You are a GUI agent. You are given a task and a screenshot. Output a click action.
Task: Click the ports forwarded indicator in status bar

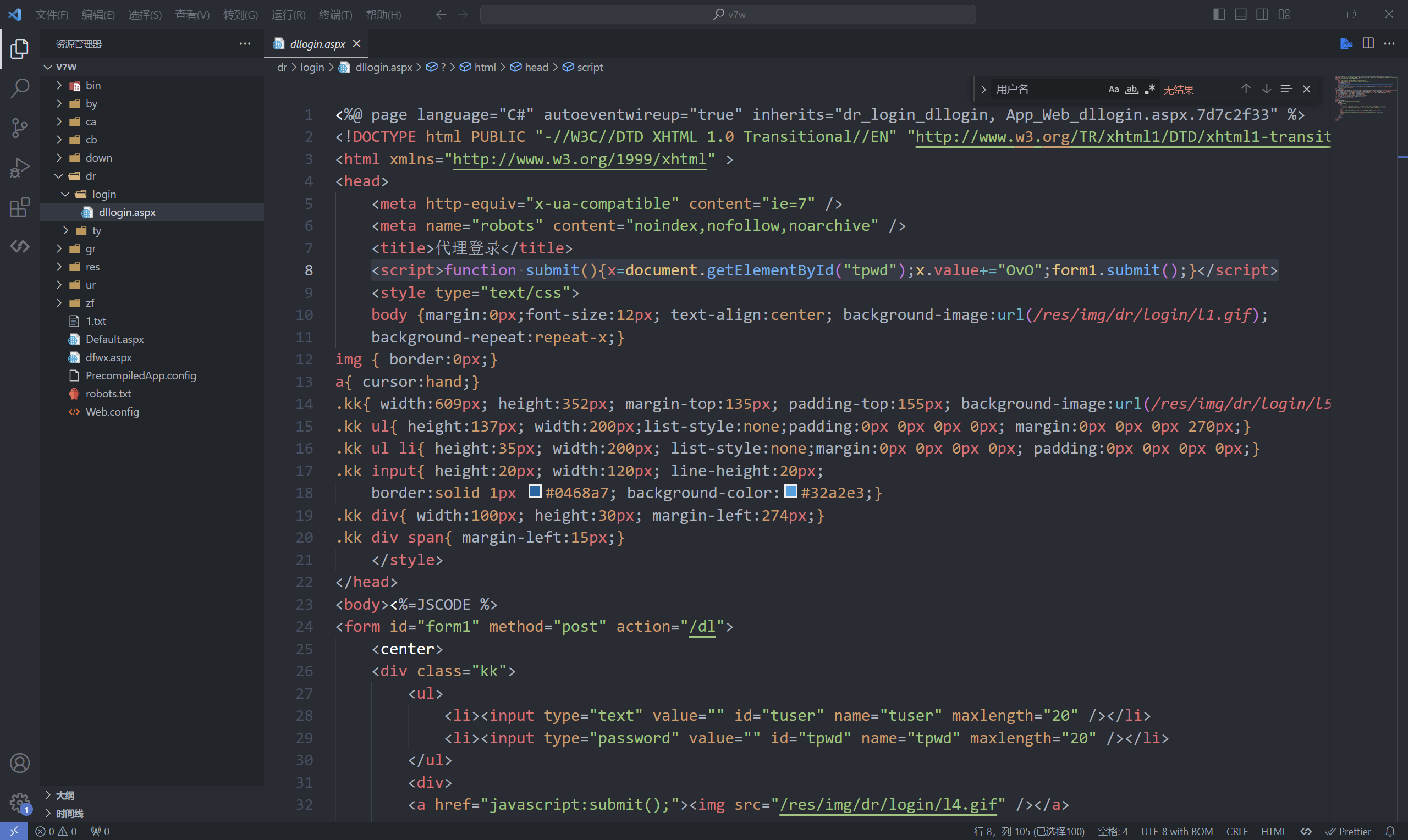100,831
